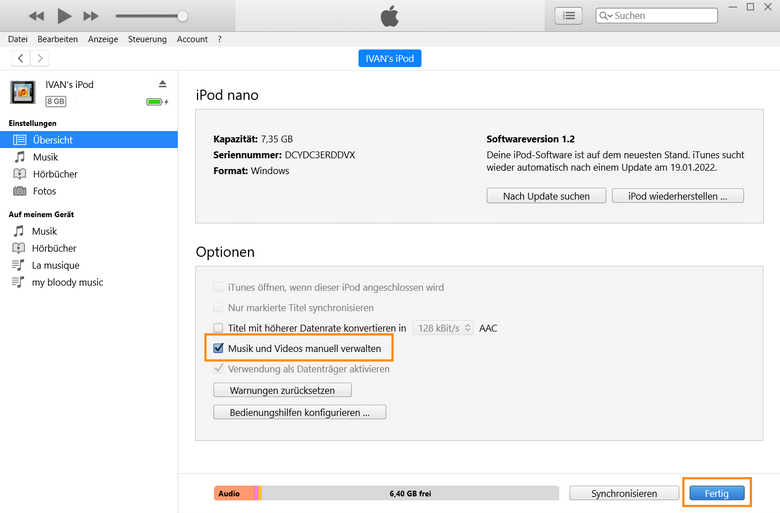780x513 pixels.
Task: Open the list view icon next to search
Action: [x=569, y=16]
